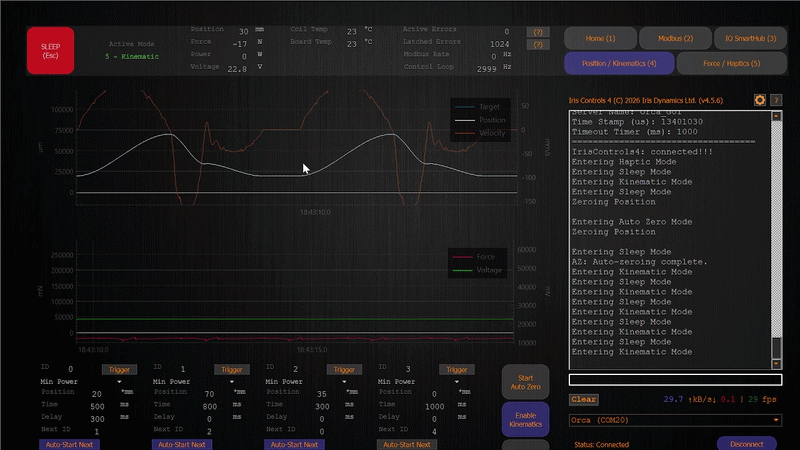The image size is (800, 450).
Task: Switch to the Force / Haptics (5) tab
Action: [730, 64]
